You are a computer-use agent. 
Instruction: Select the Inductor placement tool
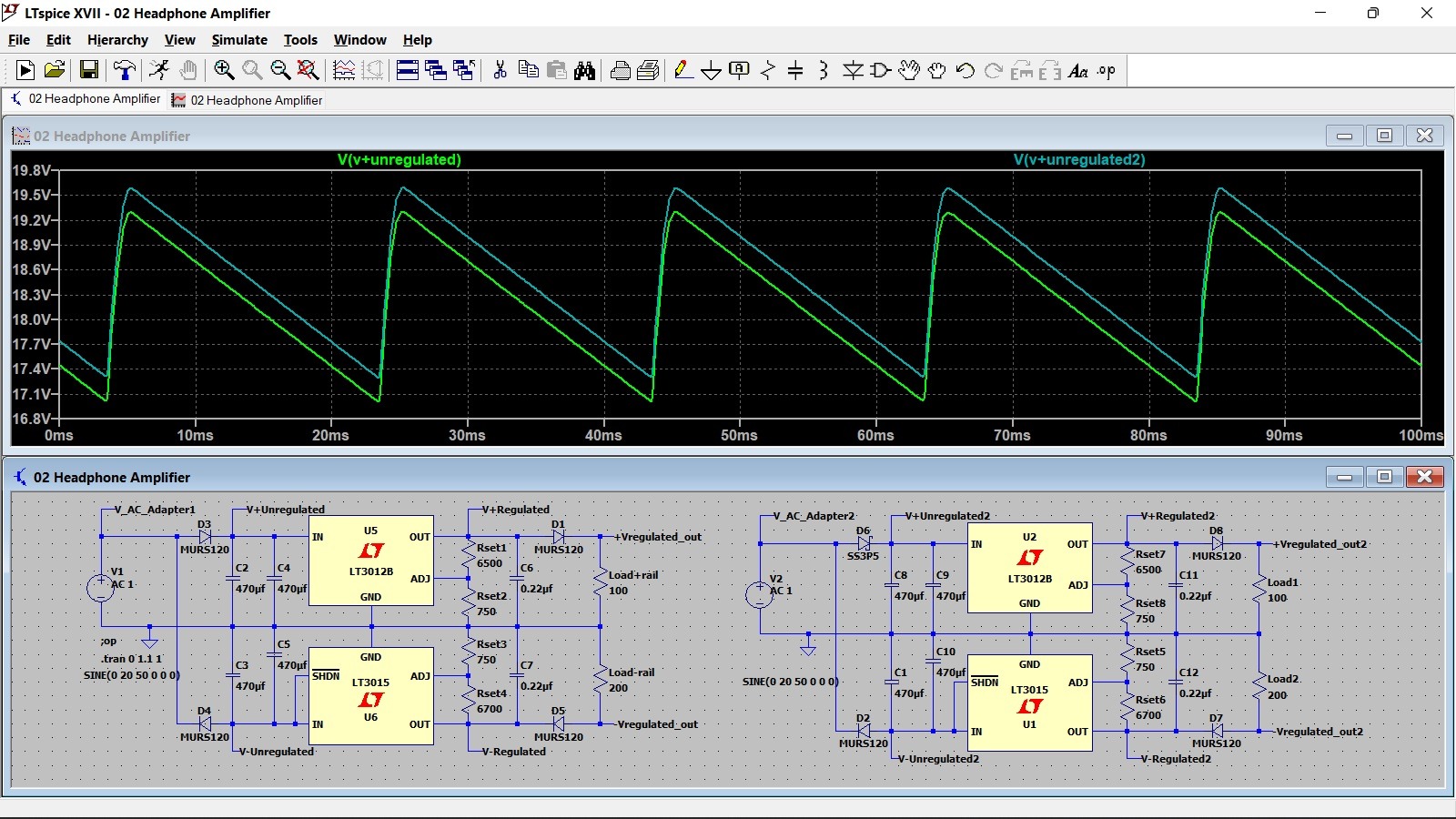[x=824, y=70]
